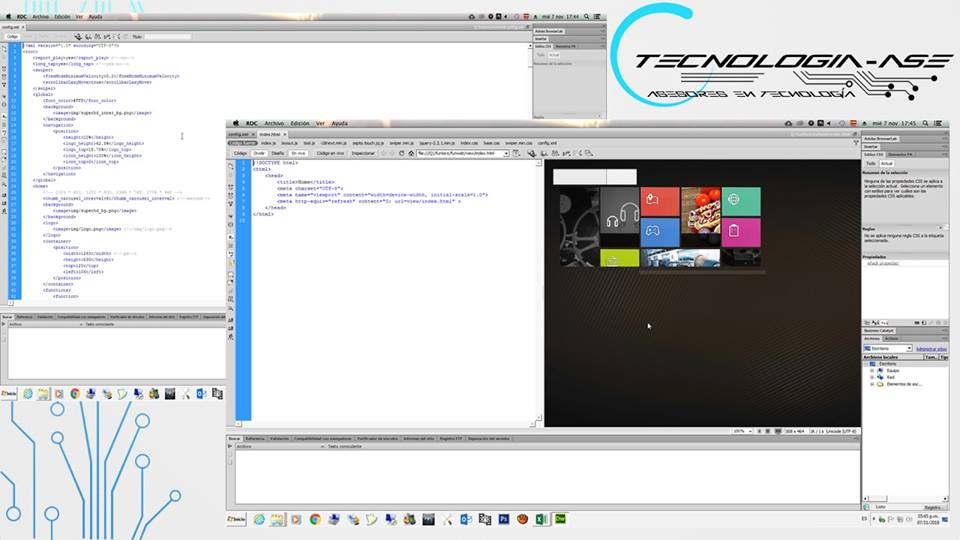Click the Administrar sitios link
The image size is (960, 540).
coord(931,349)
